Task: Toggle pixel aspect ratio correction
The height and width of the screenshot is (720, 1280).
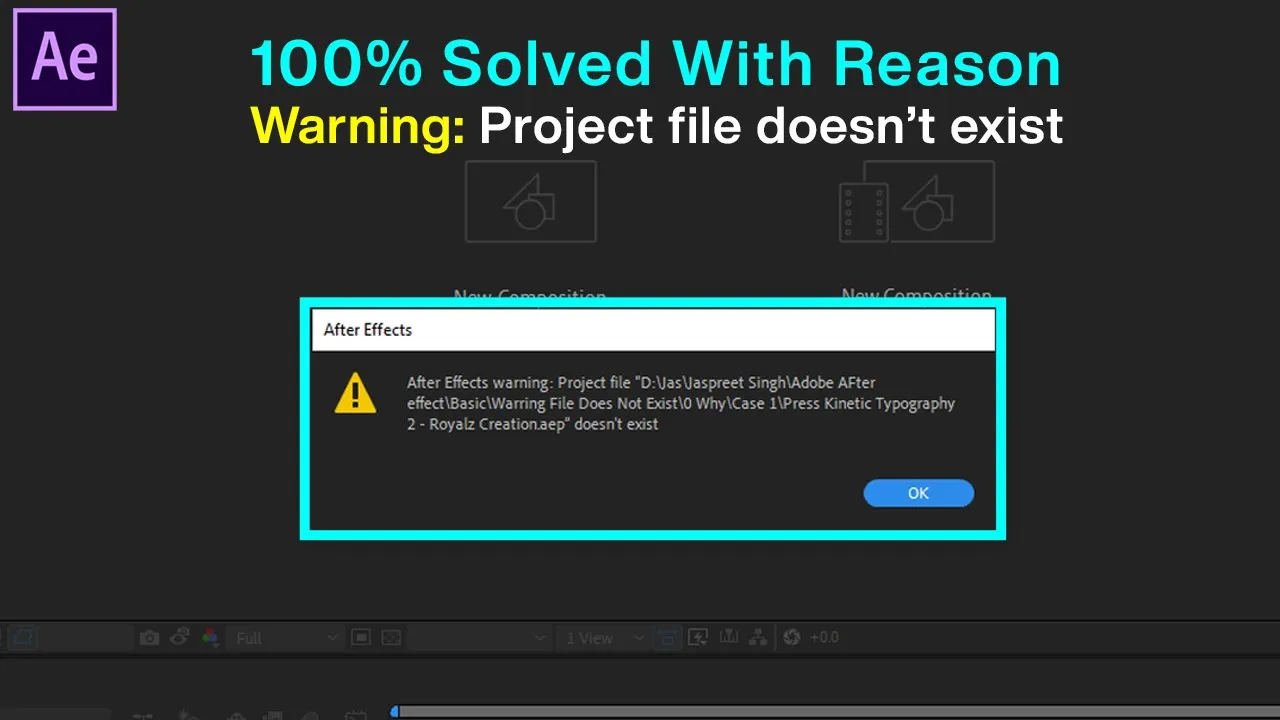Action: pyautogui.click(x=667, y=637)
